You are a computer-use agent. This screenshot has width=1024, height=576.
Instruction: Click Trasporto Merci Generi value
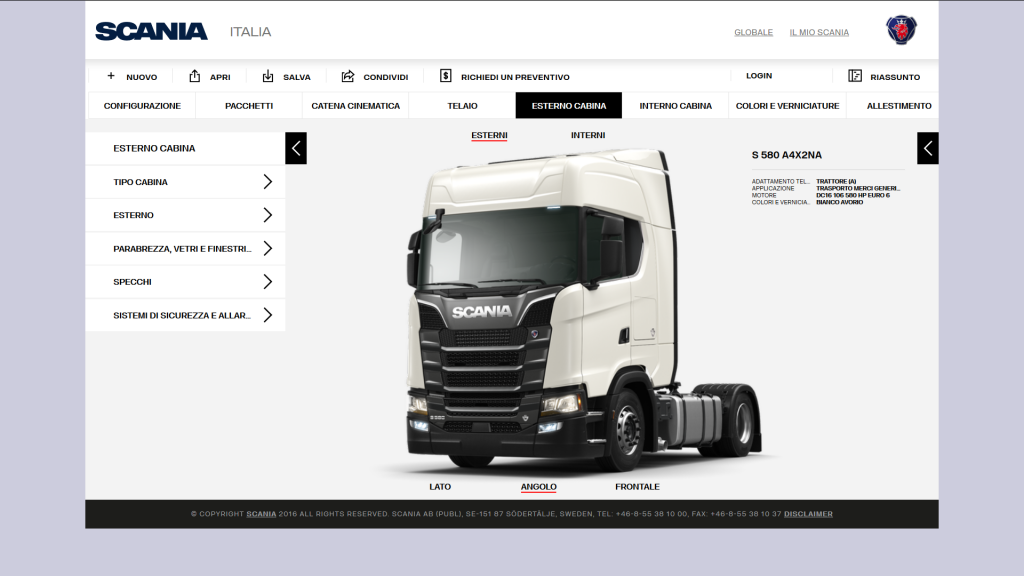(x=857, y=188)
